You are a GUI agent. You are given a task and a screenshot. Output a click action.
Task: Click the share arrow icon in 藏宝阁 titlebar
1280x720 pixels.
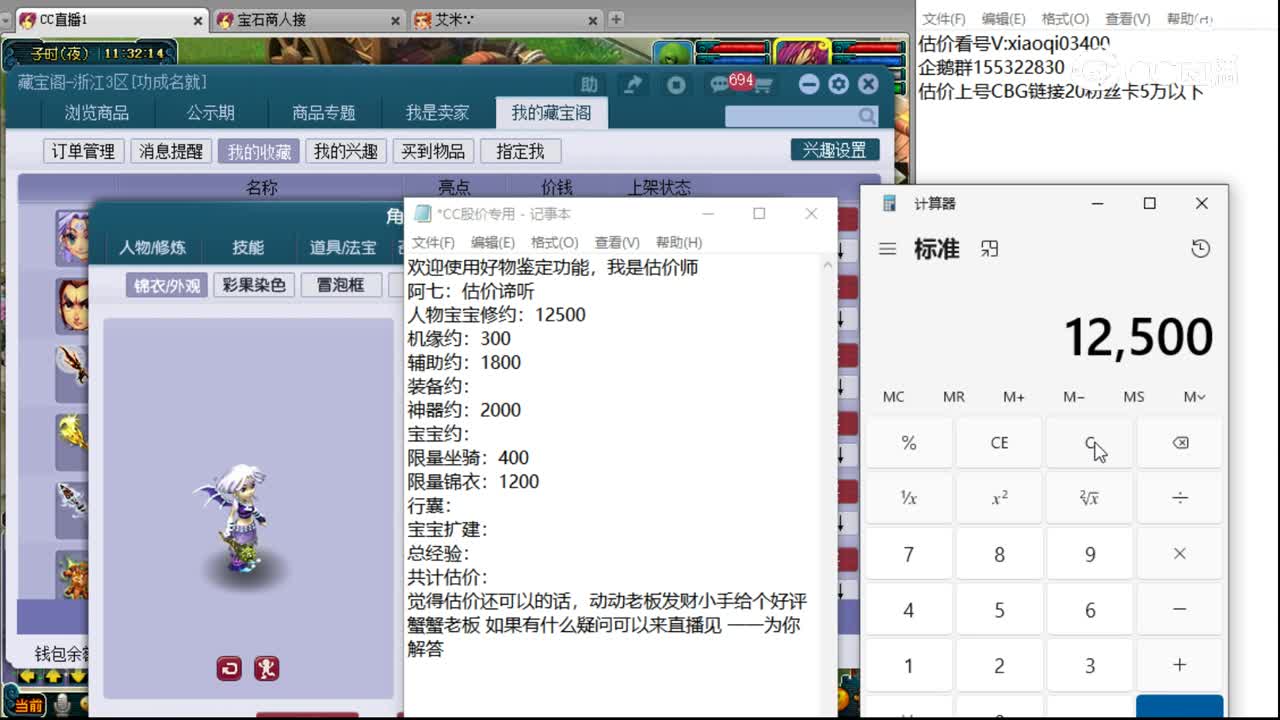pos(633,84)
